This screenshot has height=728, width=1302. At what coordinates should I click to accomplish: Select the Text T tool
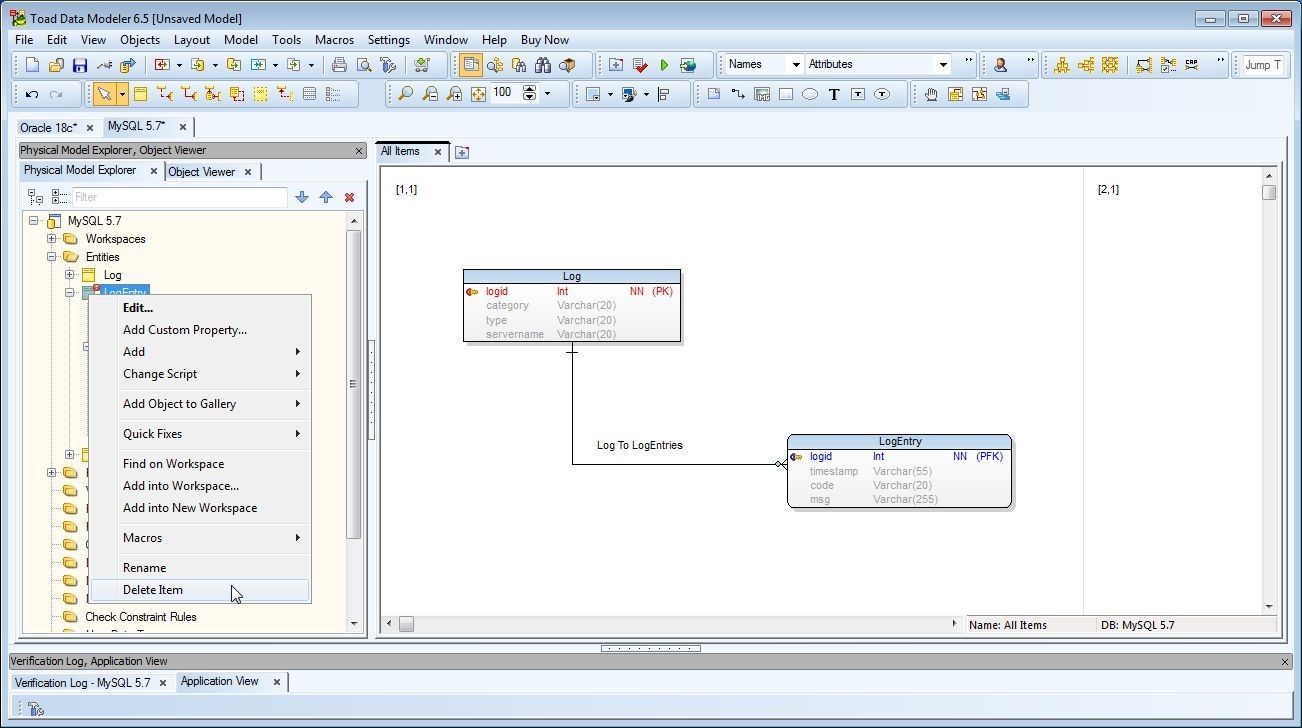[834, 94]
